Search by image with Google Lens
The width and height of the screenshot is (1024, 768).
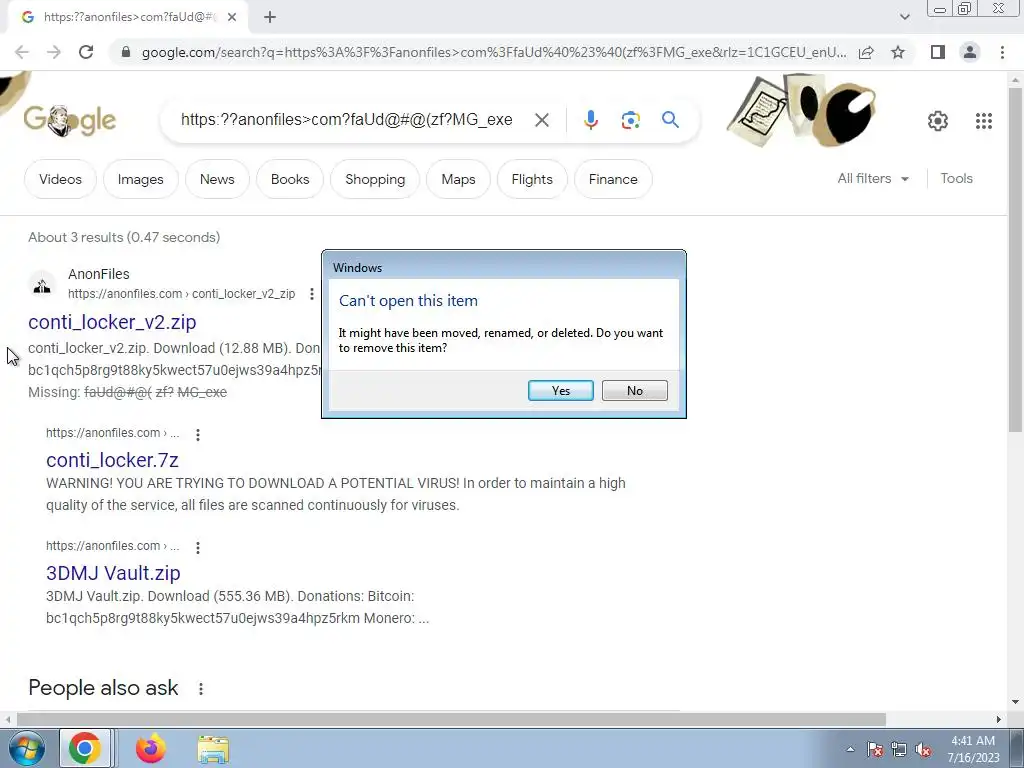point(630,120)
